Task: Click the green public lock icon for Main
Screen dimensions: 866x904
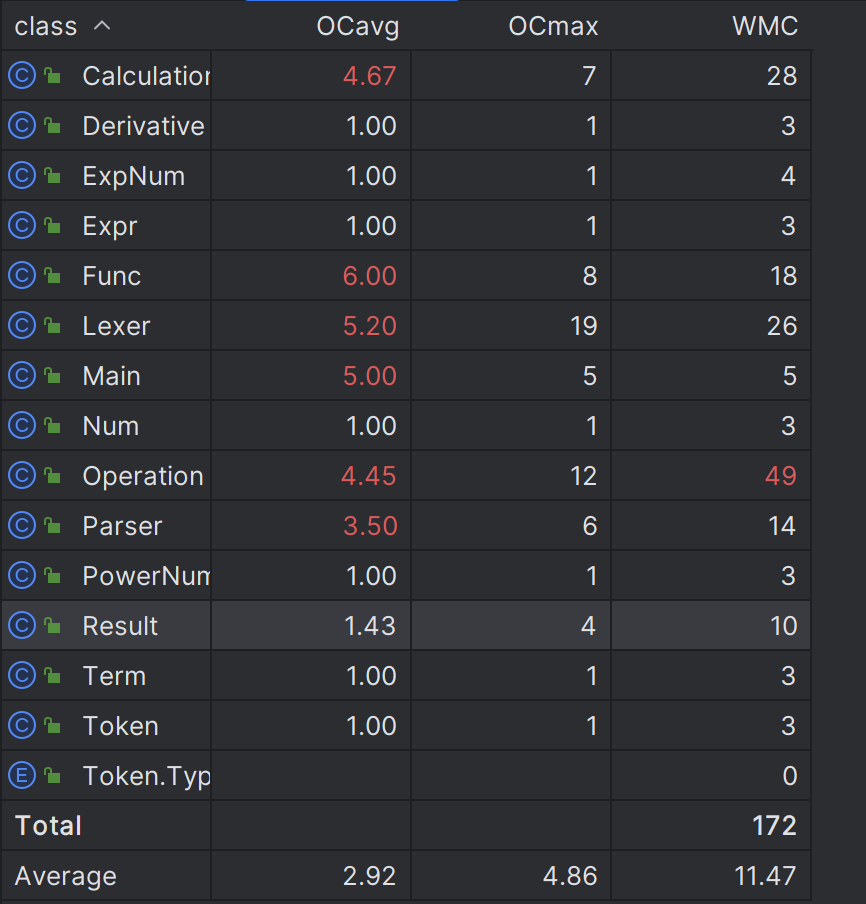Action: coord(52,376)
